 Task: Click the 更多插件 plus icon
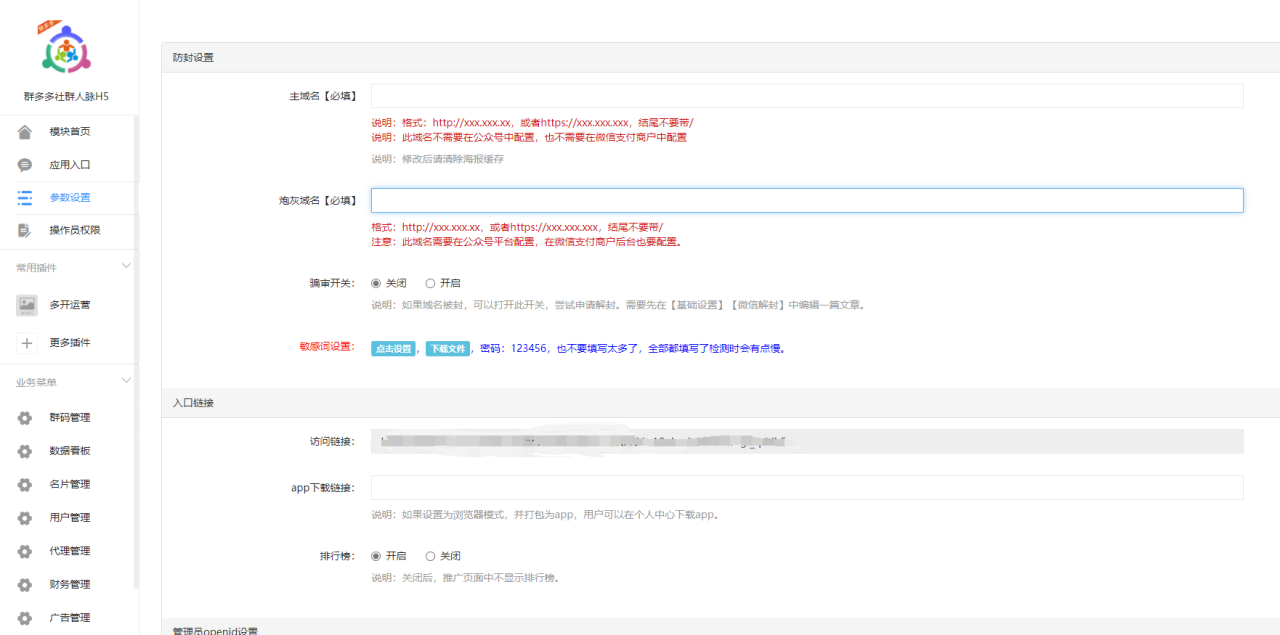[x=26, y=342]
